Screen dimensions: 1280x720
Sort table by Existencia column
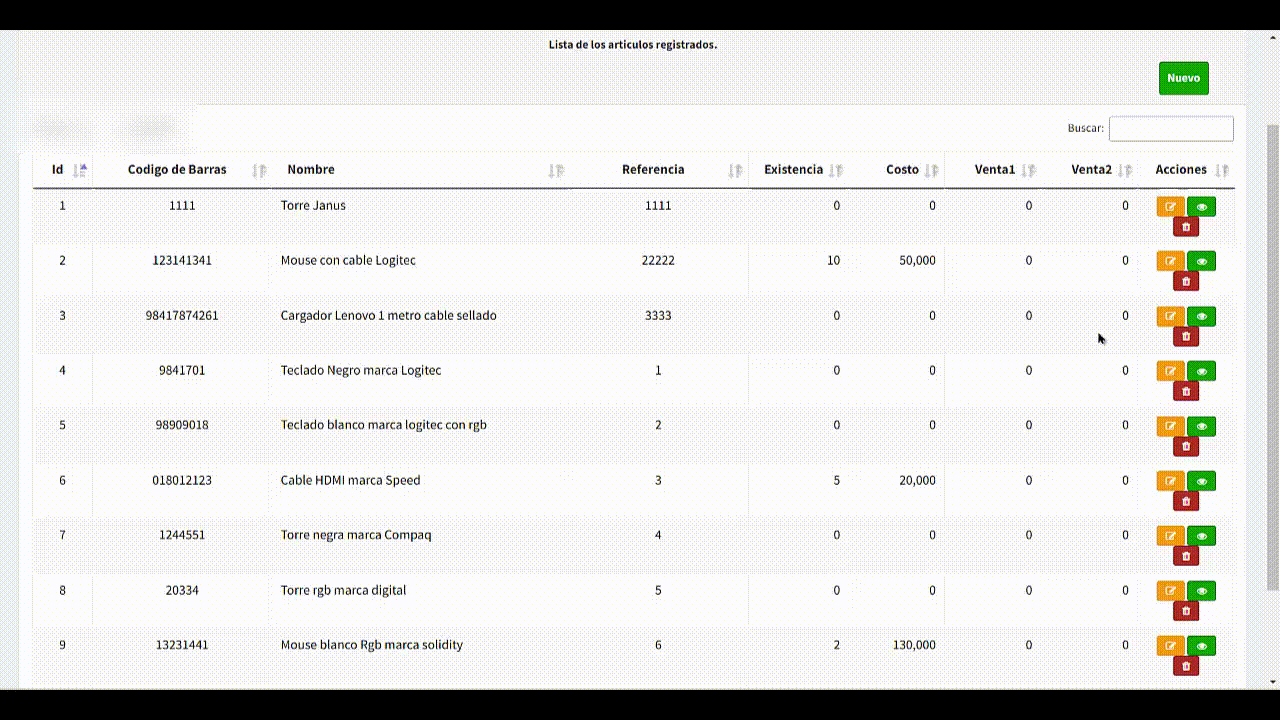[x=794, y=170]
